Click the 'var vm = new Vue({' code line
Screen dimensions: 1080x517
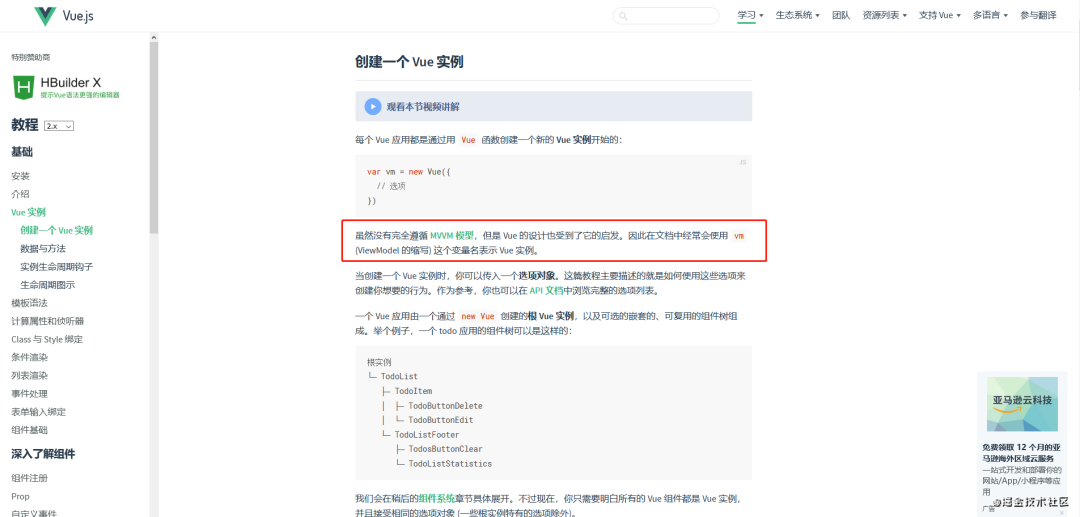coord(408,171)
